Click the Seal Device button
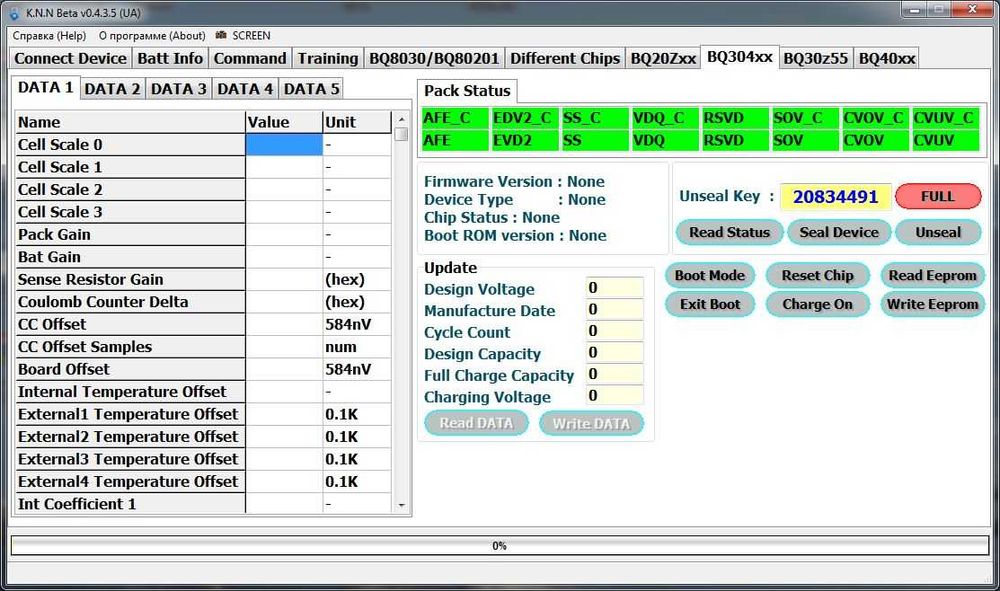 tap(839, 232)
